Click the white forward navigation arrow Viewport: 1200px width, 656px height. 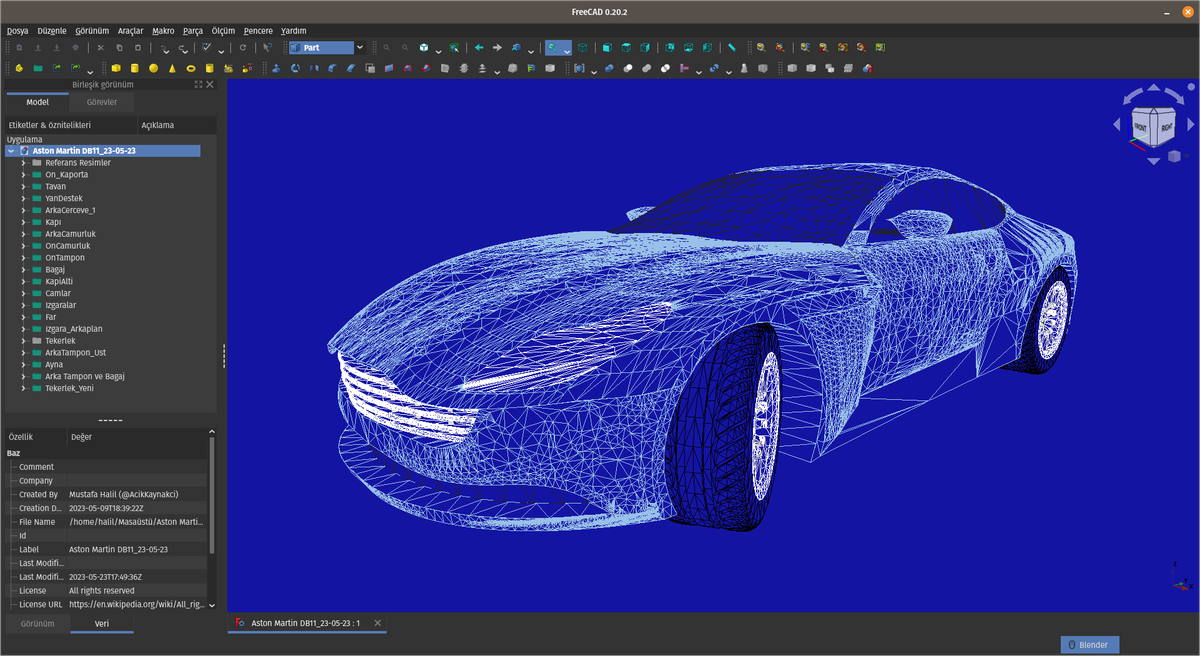pos(497,47)
